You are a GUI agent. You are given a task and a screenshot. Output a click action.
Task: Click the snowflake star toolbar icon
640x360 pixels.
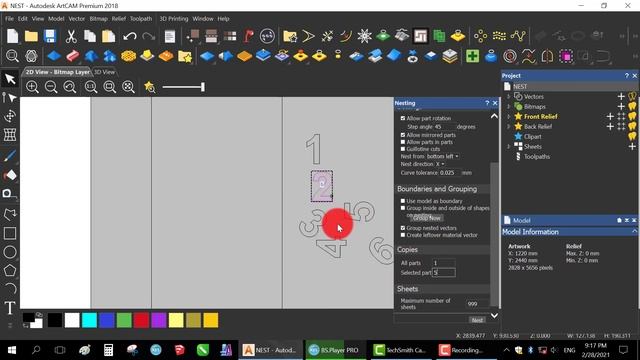click(x=364, y=36)
